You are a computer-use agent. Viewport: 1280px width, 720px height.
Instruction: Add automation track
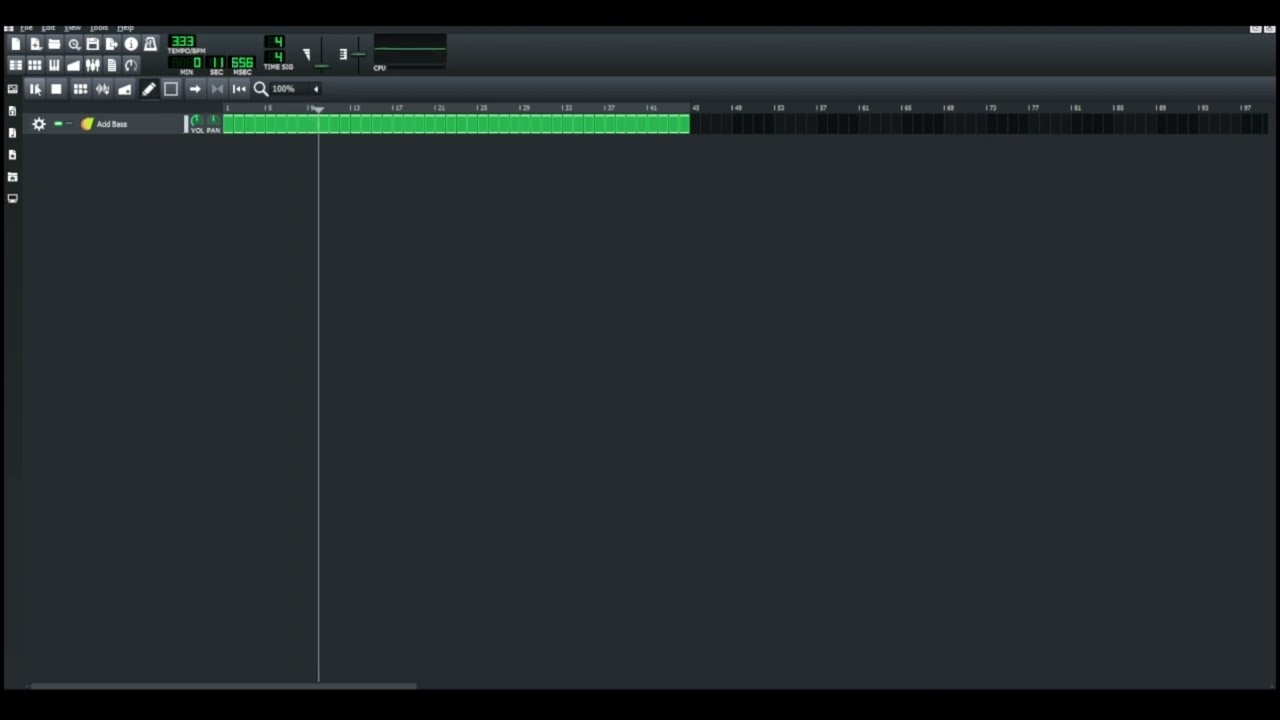124,89
